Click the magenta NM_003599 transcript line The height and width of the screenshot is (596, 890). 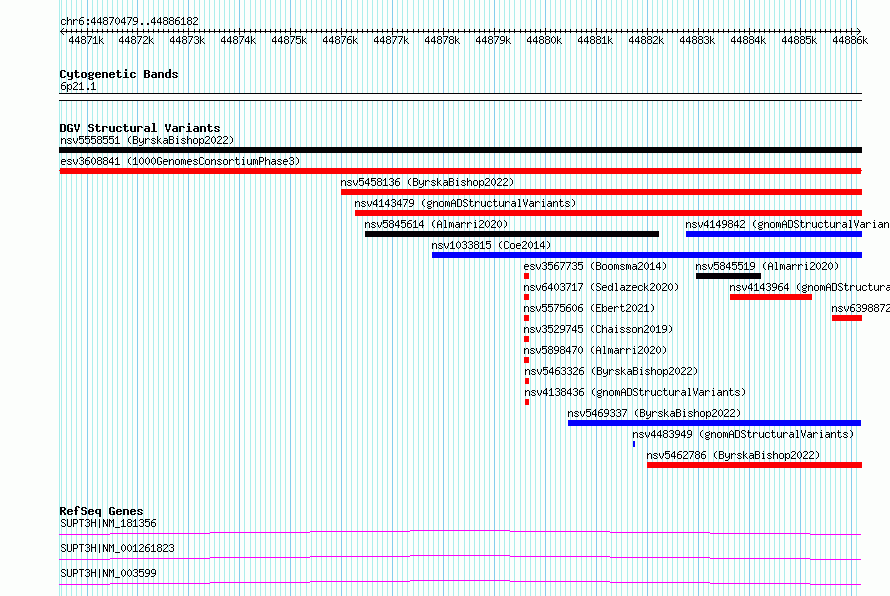click(x=460, y=582)
